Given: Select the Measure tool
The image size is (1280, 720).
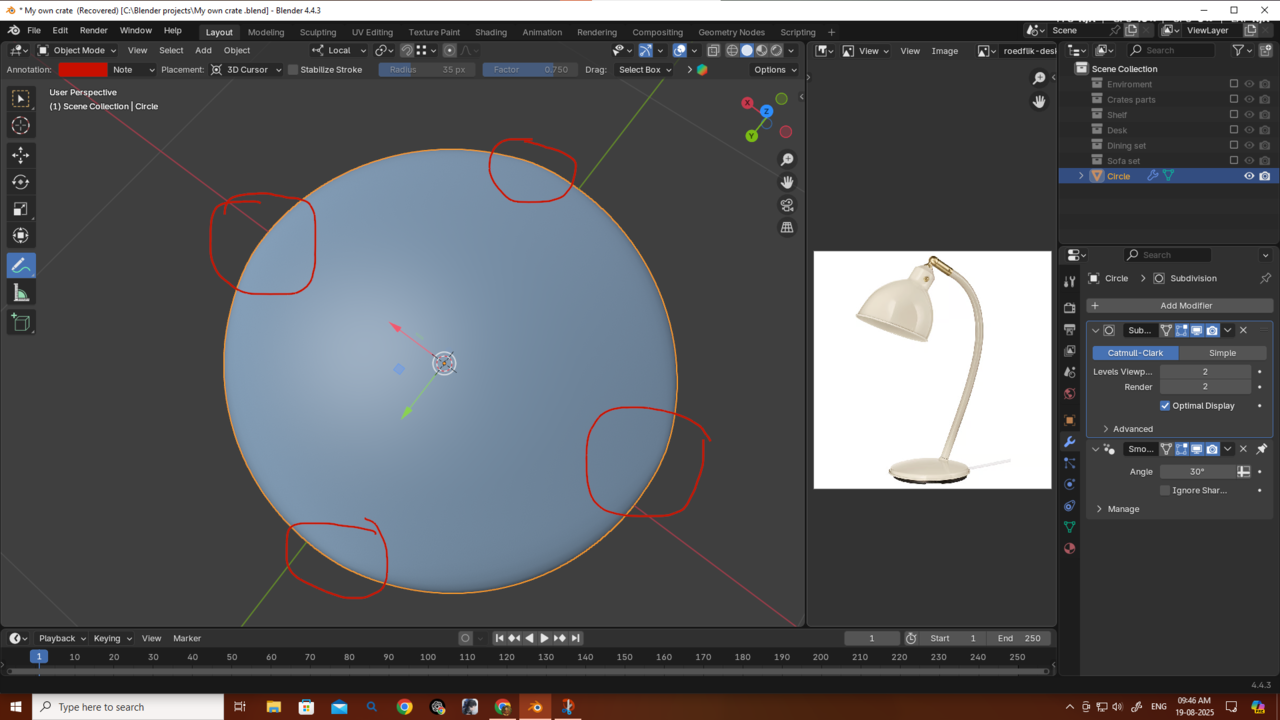Looking at the screenshot, I should 21,292.
